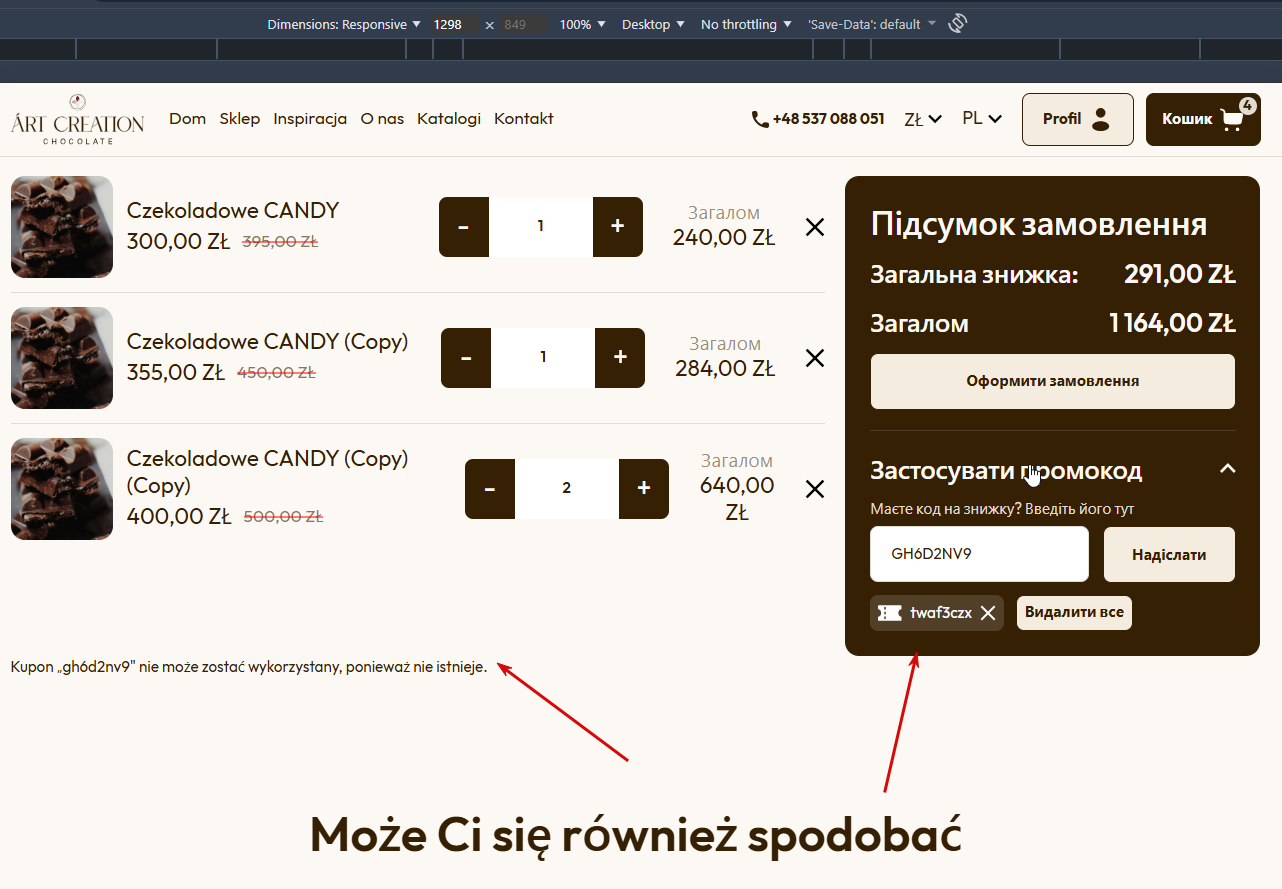Open the Profil button
Image resolution: width=1282 pixels, height=889 pixels.
point(1077,119)
